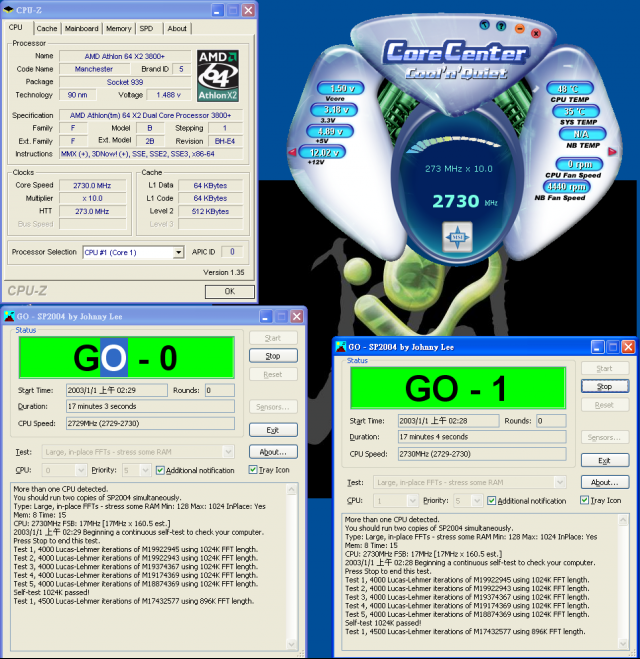Click CoreCenter left red arrow expander
The image size is (640, 659).
pos(292,152)
